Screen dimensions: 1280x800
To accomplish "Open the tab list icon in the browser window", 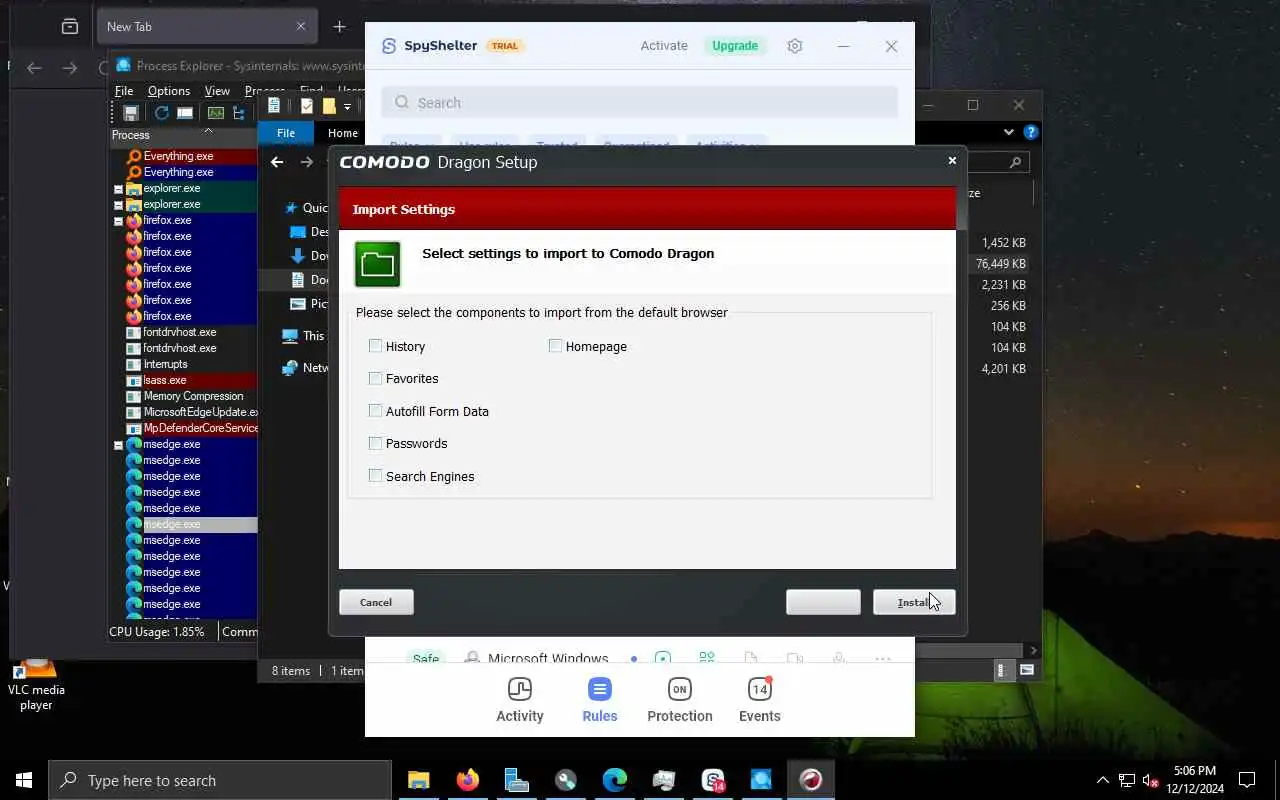I will 70,27.
